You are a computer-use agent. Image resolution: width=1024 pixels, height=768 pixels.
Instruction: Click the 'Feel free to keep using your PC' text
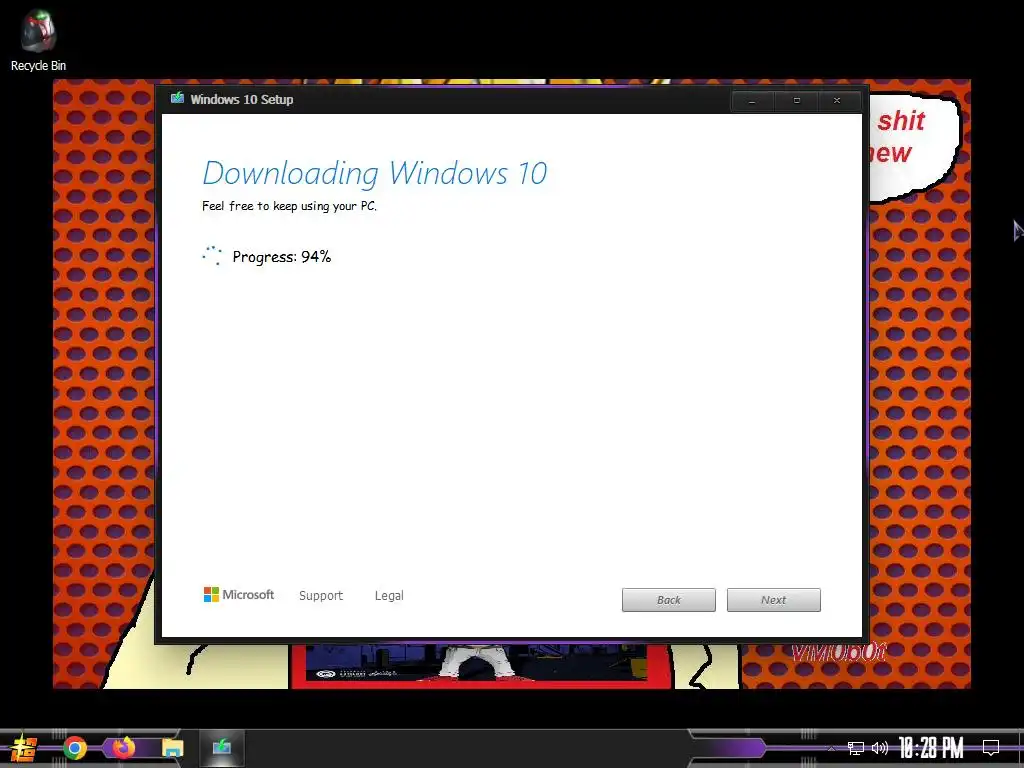(289, 206)
